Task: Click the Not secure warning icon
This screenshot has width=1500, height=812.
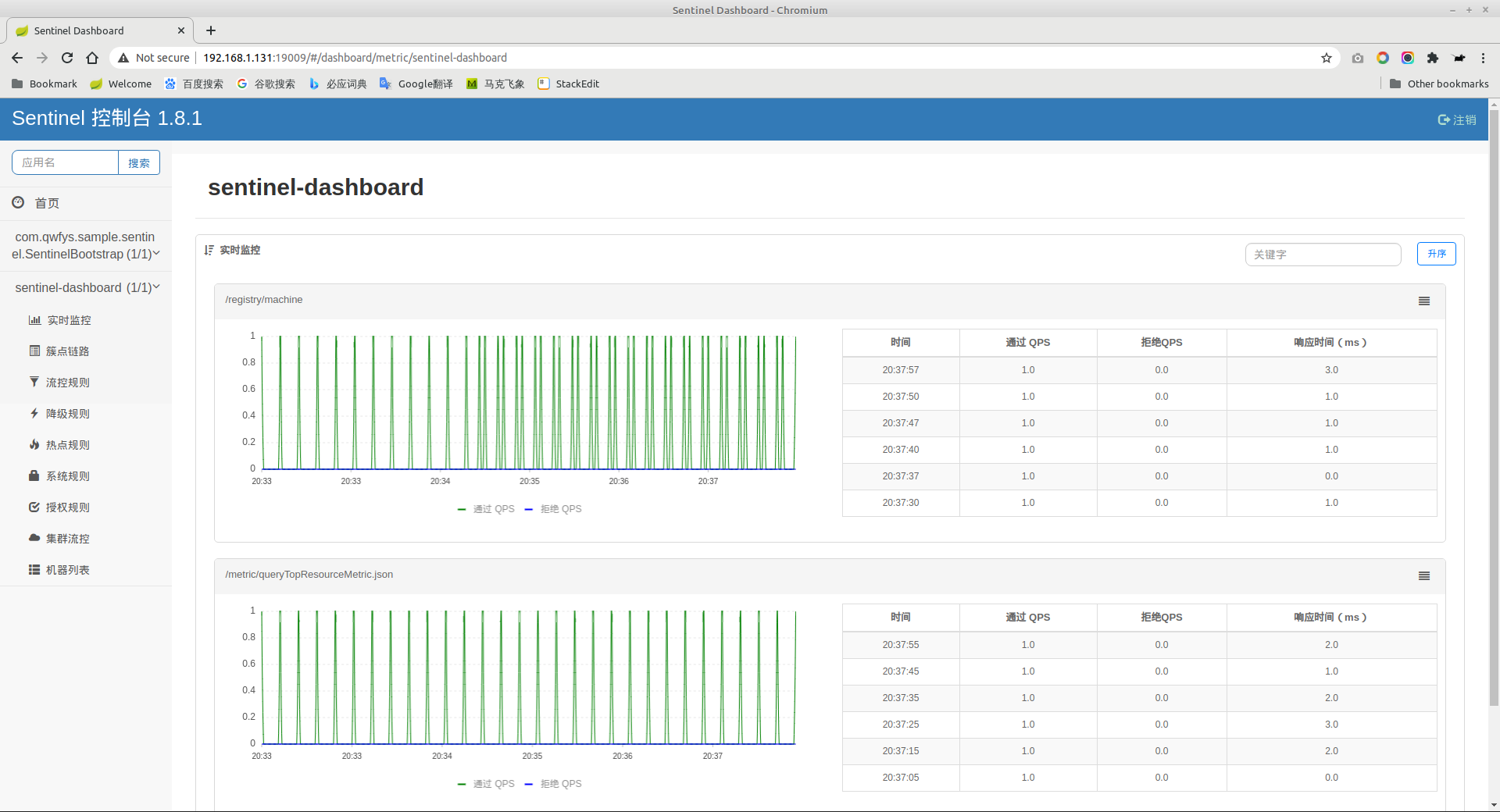Action: (123, 58)
